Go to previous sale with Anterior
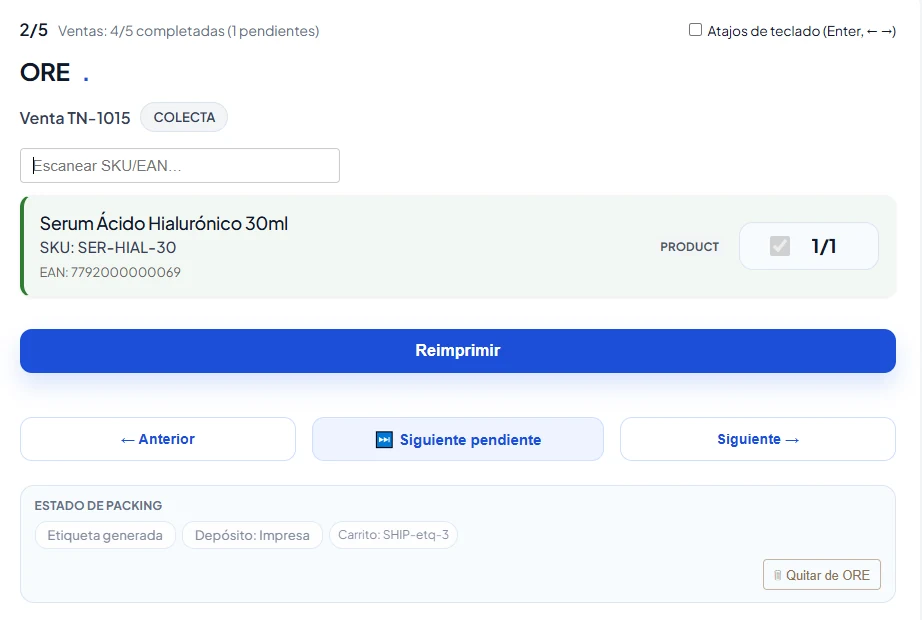This screenshot has width=922, height=620. (158, 439)
